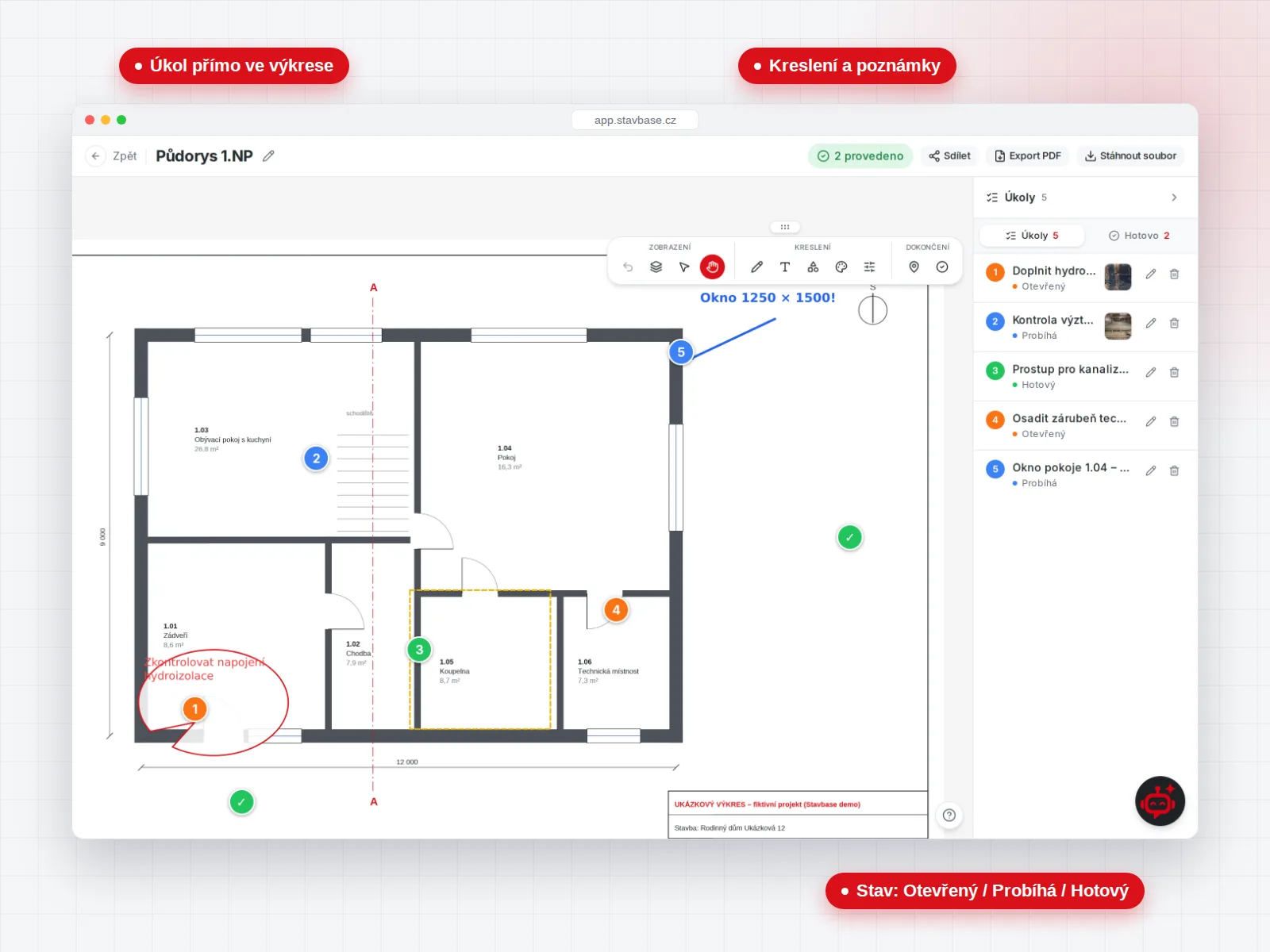Screen dimensions: 1270x952
Task: Grab the toolbar drag handle dots
Action: (785, 227)
